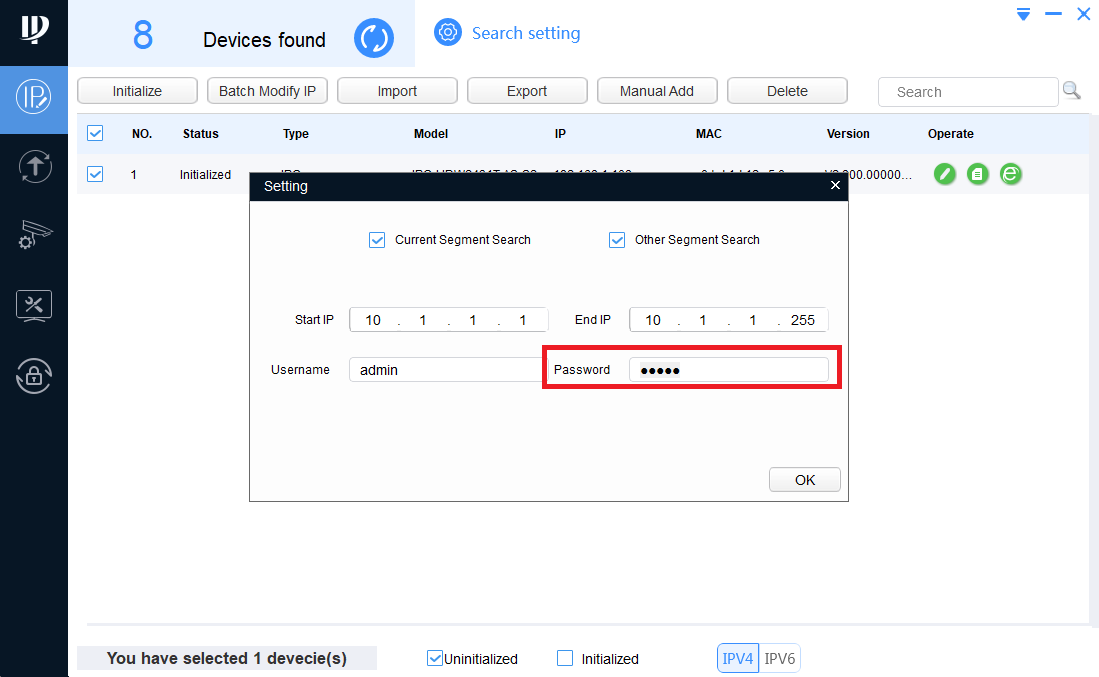This screenshot has height=677, width=1099.
Task: Toggle the Uninitialized filter checkbox
Action: [435, 658]
